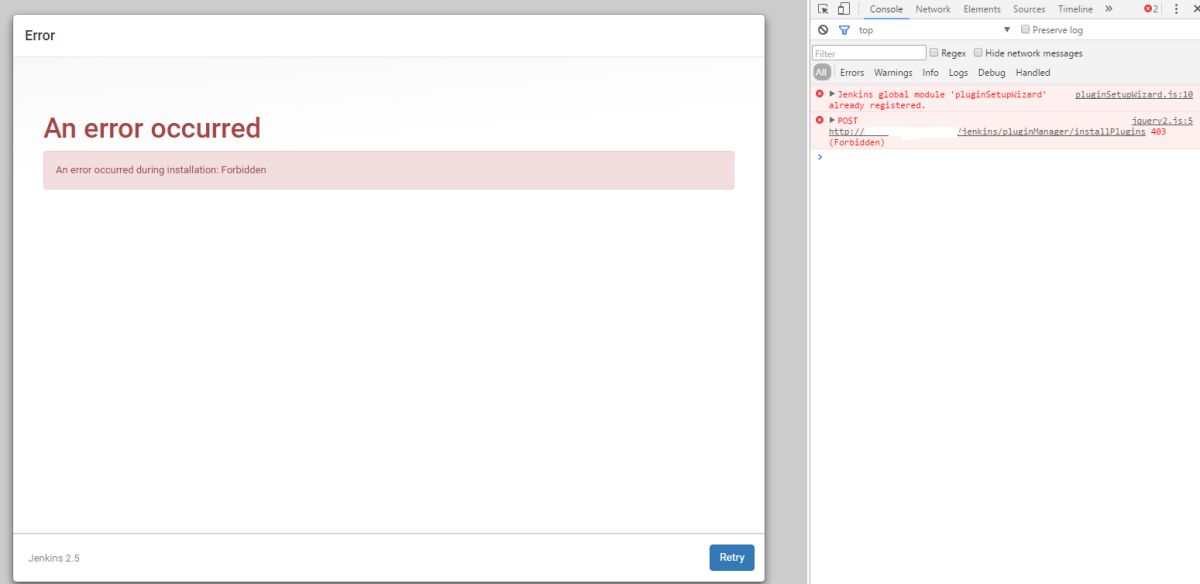Click the 'Error' dialog title

click(x=40, y=35)
